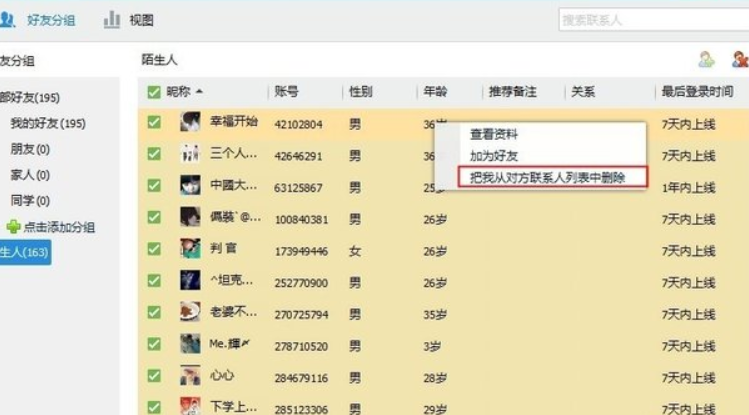The height and width of the screenshot is (415, 749).
Task: Click the 推荐备注 column header
Action: coord(513,91)
